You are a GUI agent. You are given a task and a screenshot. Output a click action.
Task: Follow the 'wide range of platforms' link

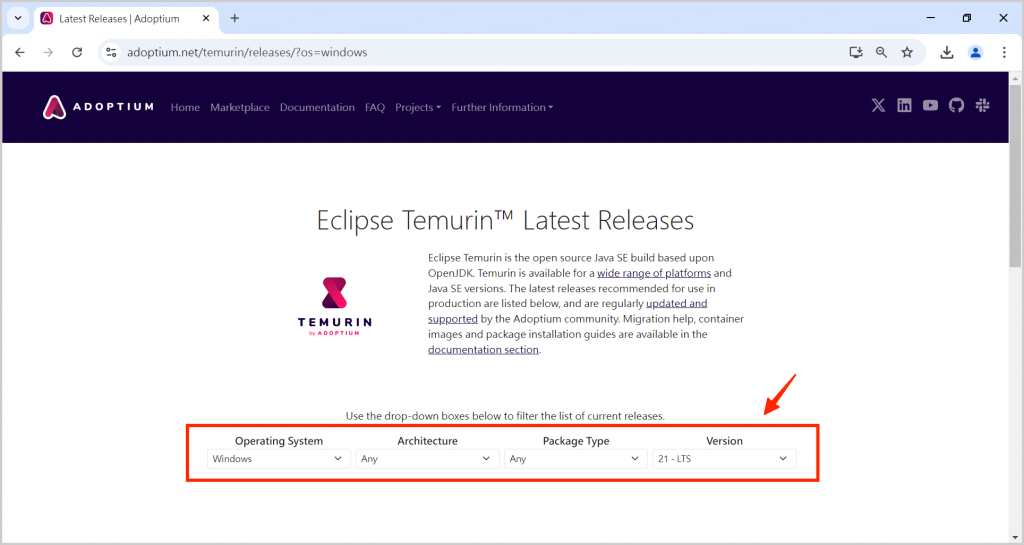[x=654, y=273]
